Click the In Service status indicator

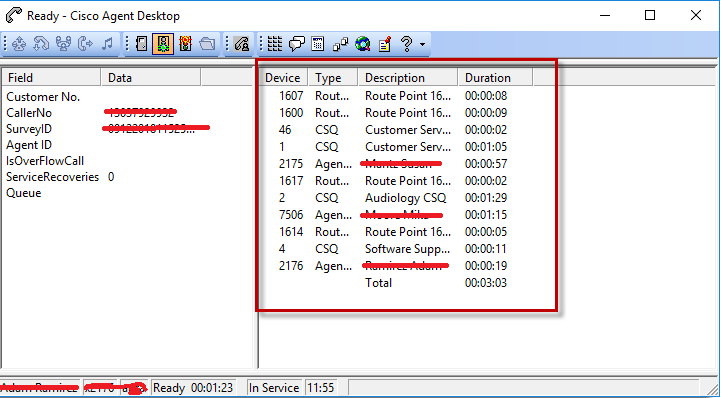[x=274, y=387]
